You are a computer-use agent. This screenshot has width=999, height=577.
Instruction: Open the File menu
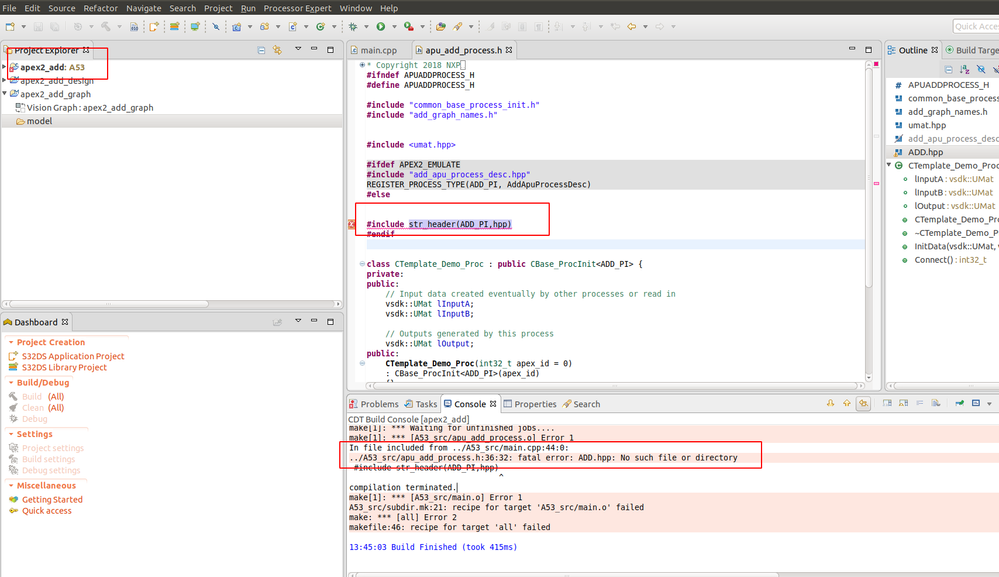(9, 8)
